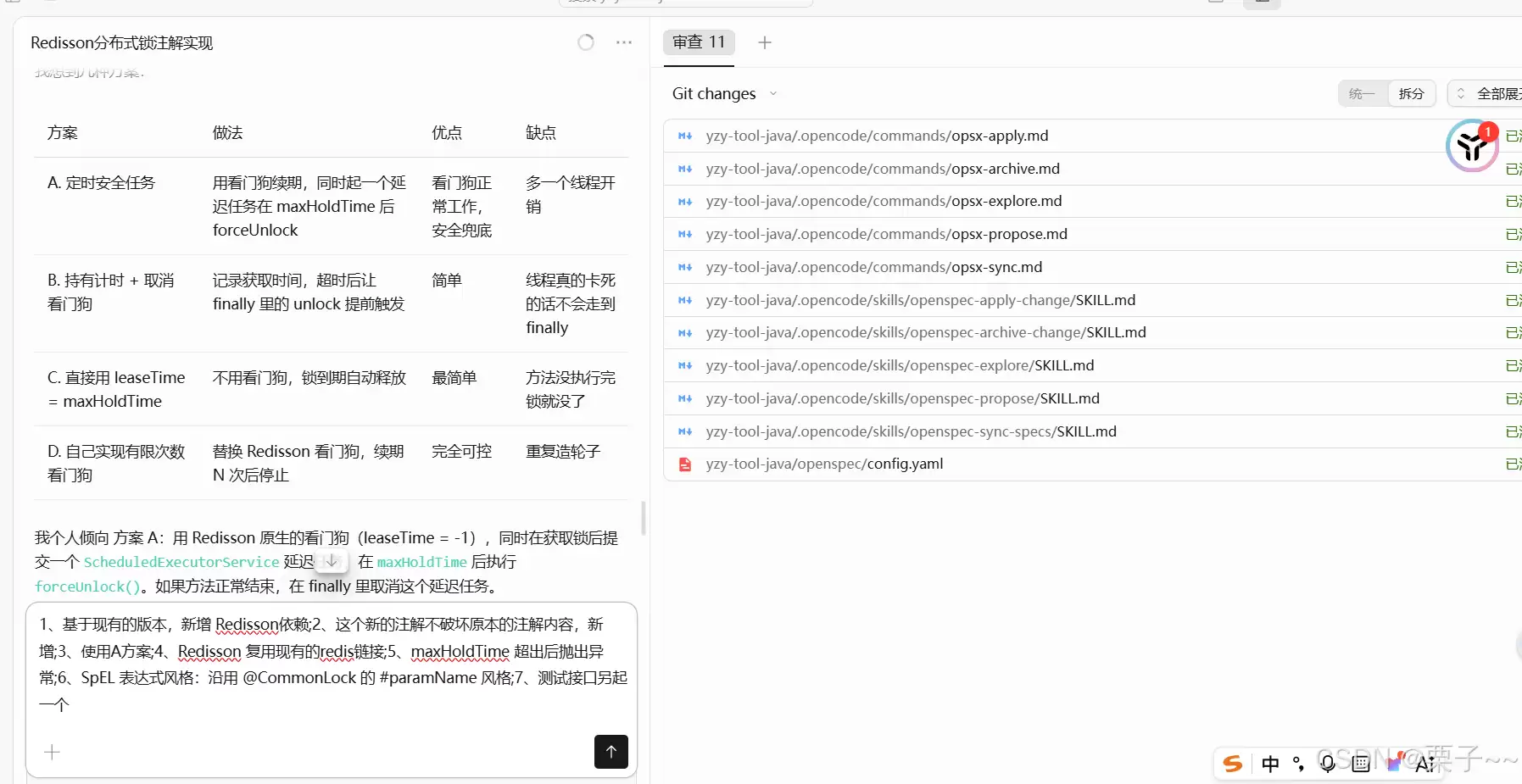Viewport: 1522px width, 784px height.
Task: Send the message with the arrow button
Action: [x=610, y=752]
